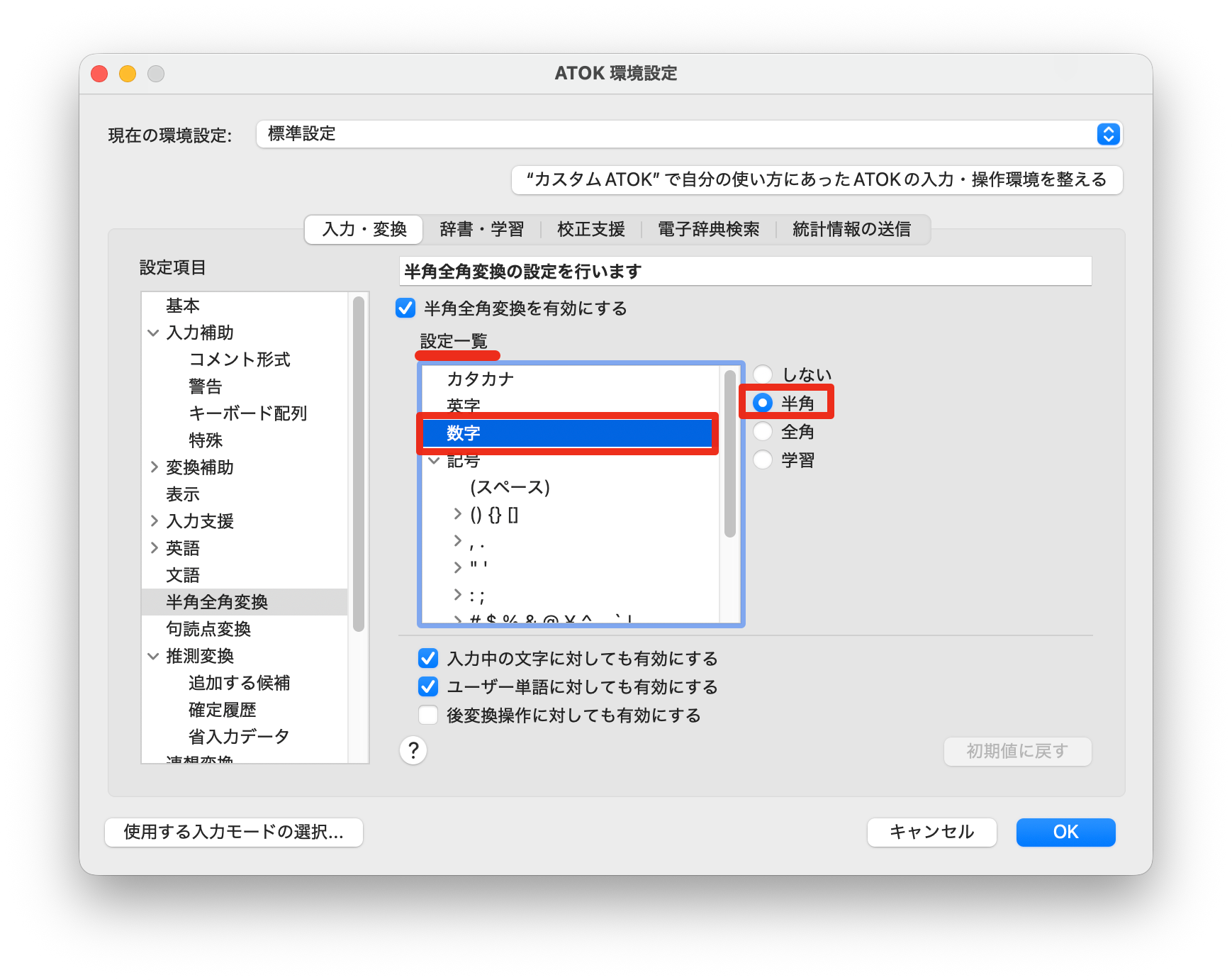Uncheck 半角全角変換を有効にする checkbox
1232x980 pixels.
405,308
